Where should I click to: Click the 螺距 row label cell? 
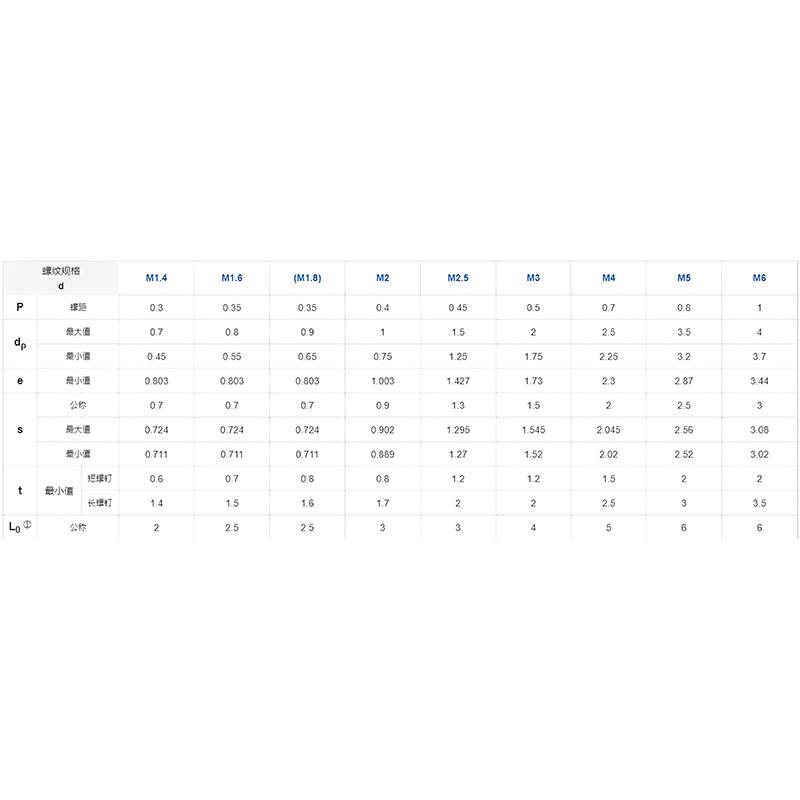[x=78, y=307]
